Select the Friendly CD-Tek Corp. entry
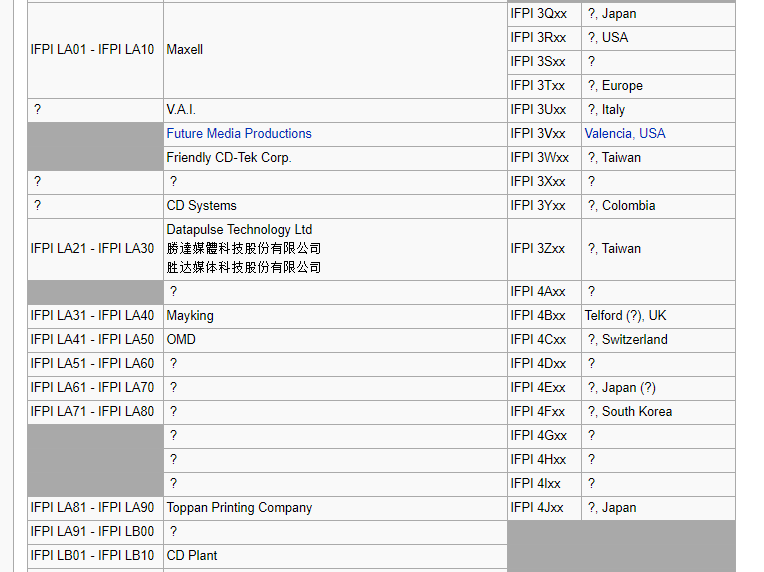The height and width of the screenshot is (572, 764). pos(229,158)
